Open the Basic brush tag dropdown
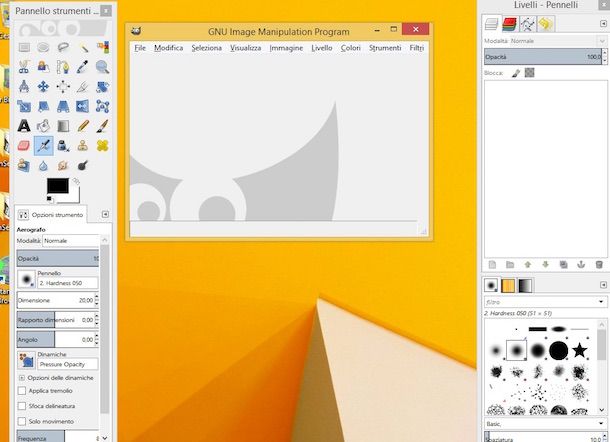 (545, 424)
